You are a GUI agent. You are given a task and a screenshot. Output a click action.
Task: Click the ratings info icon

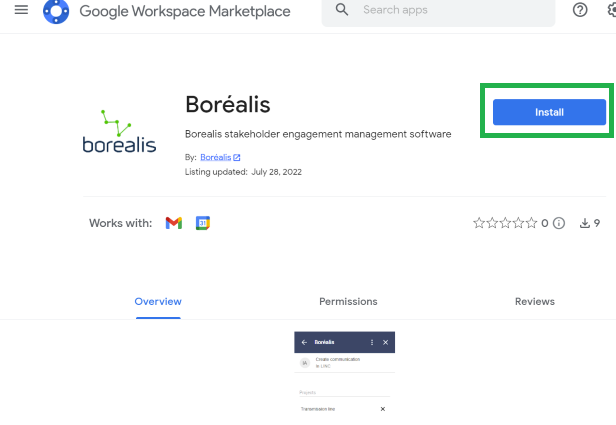[559, 224]
